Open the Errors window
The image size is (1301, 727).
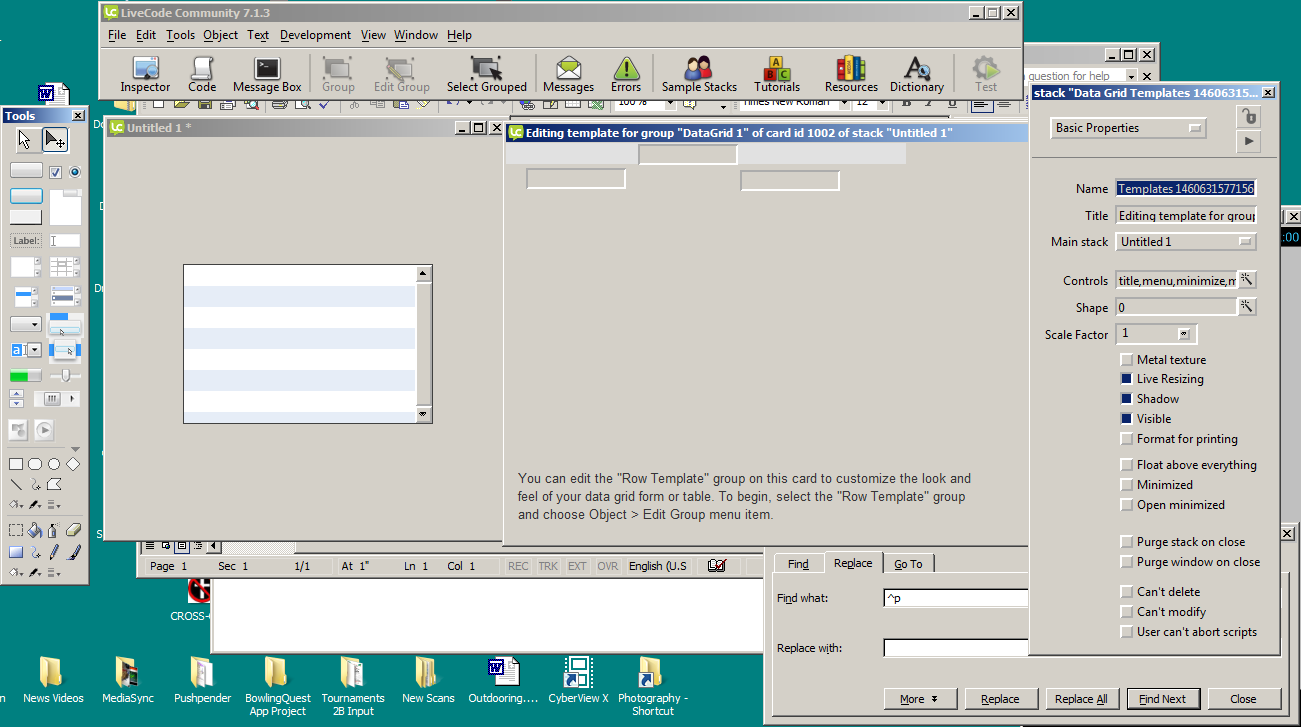(626, 74)
